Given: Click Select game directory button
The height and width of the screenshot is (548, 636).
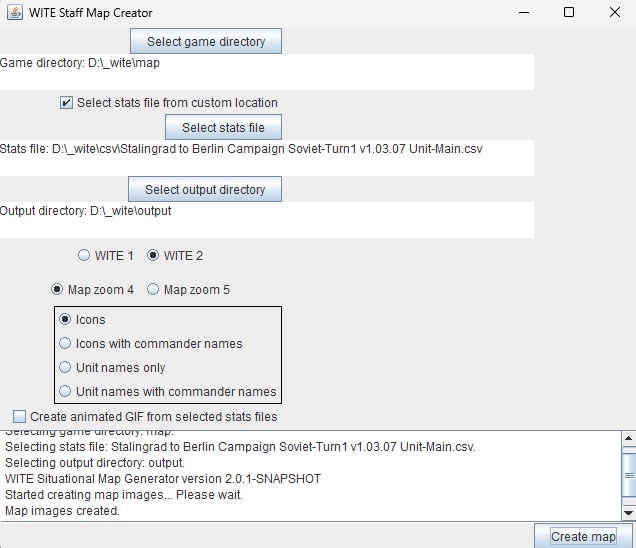Looking at the screenshot, I should [x=206, y=41].
